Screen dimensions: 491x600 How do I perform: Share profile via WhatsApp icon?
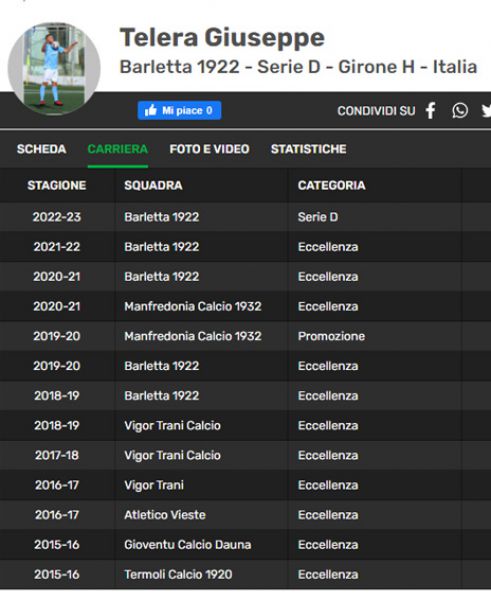(x=460, y=111)
